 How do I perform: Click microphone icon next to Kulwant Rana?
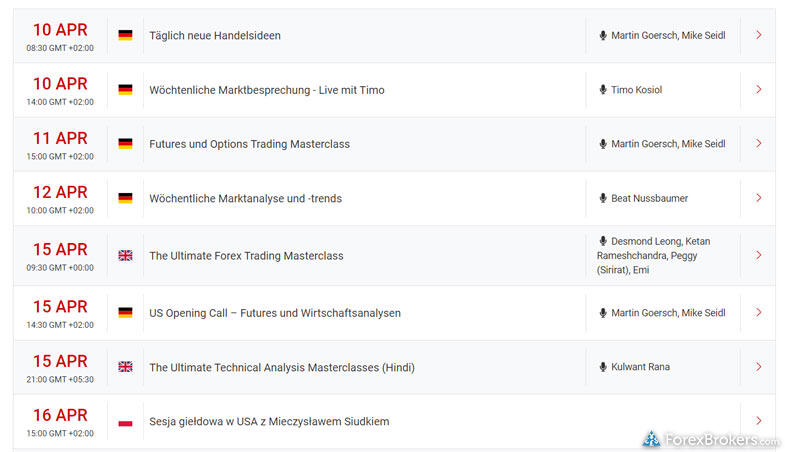click(603, 367)
